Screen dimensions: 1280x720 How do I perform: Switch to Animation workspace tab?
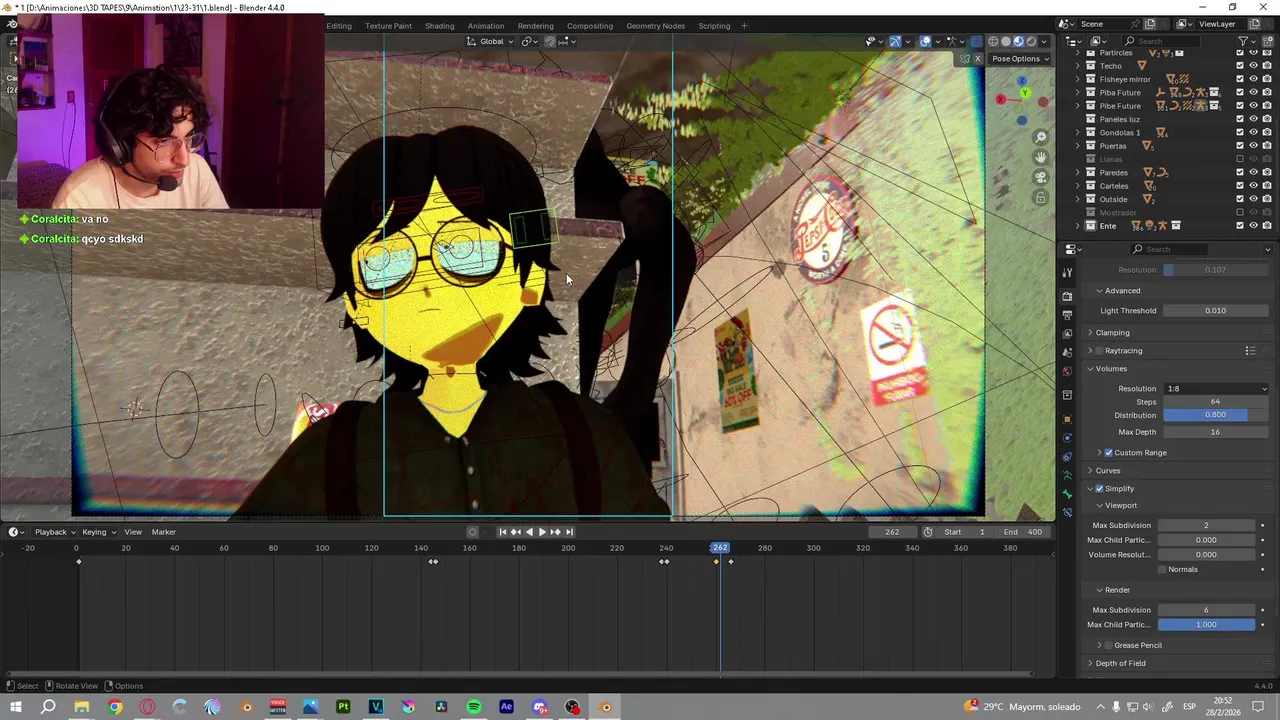pos(486,26)
